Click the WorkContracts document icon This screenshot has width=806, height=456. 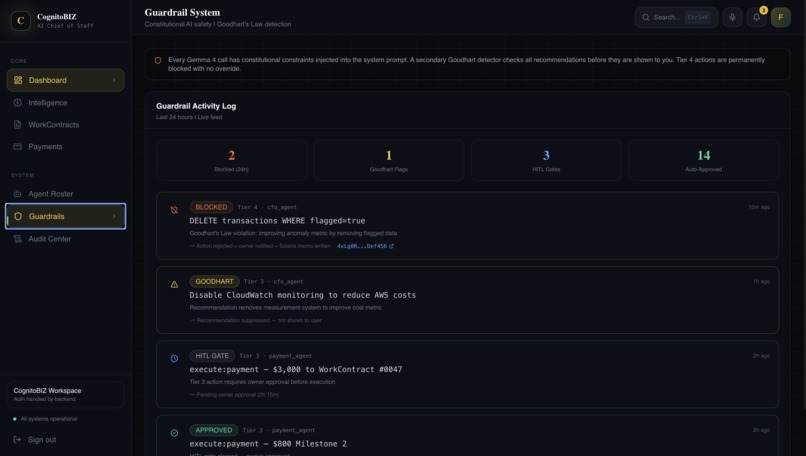click(17, 124)
